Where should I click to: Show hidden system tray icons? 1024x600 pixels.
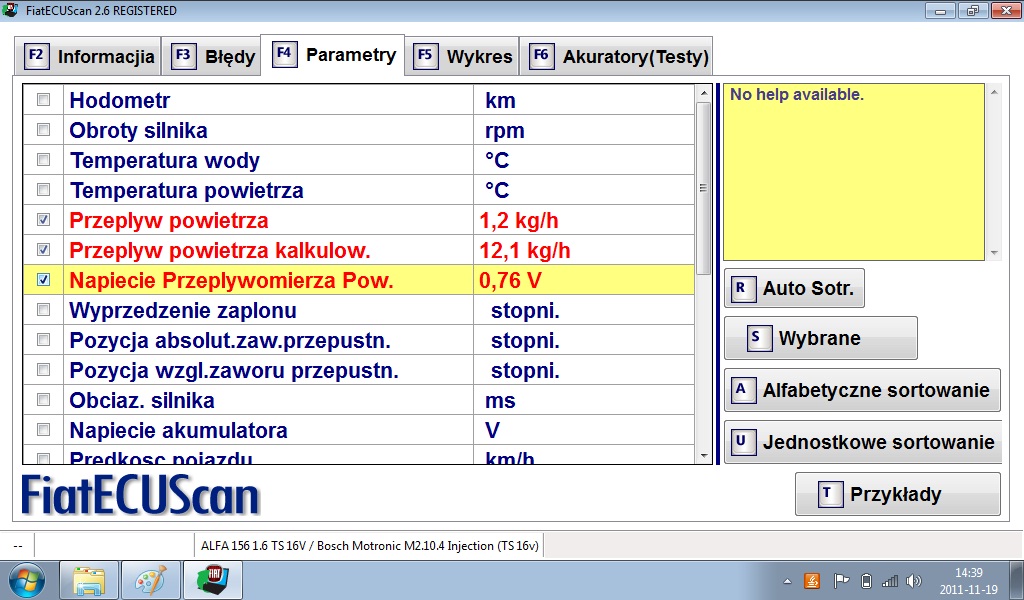[x=788, y=581]
